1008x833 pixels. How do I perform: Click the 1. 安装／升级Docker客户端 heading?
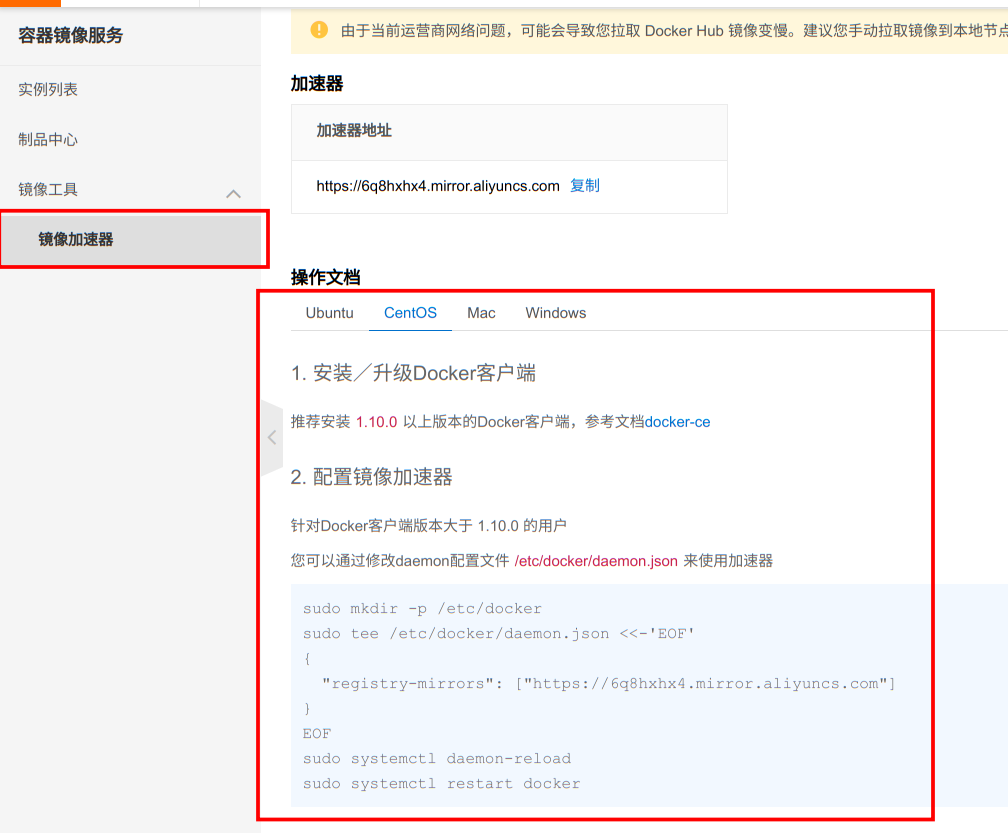(413, 373)
